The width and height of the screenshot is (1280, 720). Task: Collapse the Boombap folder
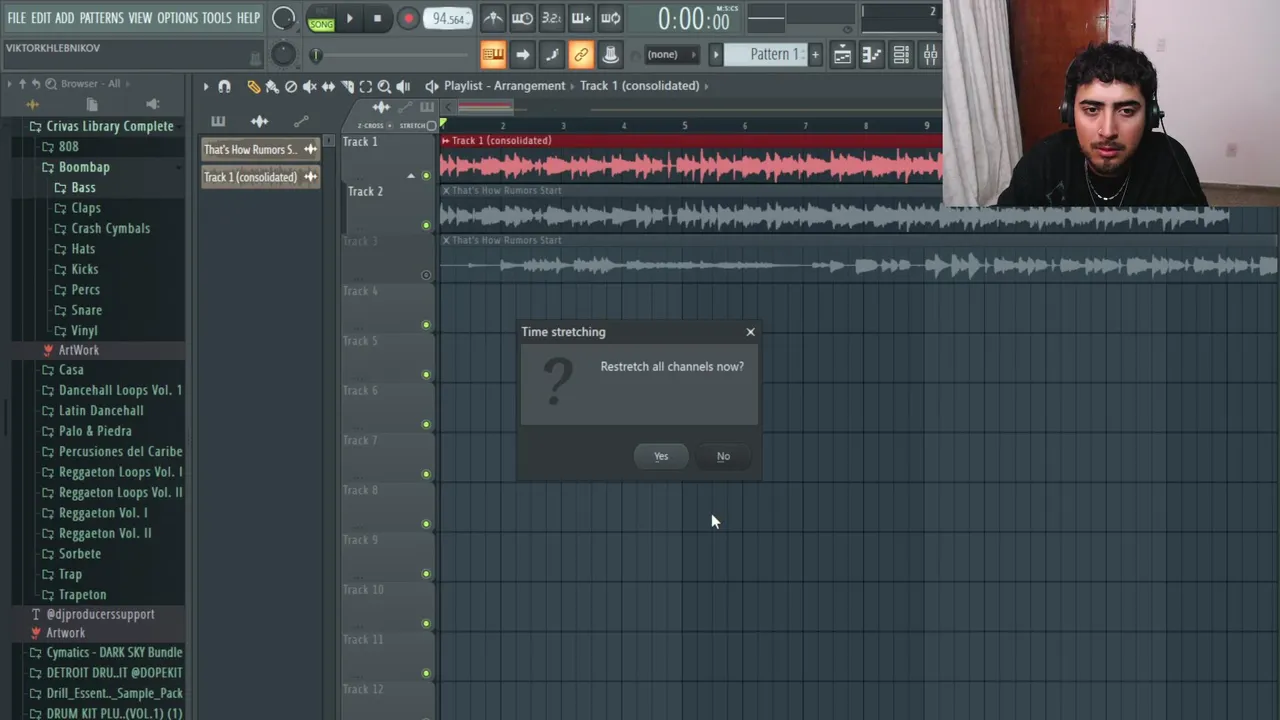(x=75, y=167)
